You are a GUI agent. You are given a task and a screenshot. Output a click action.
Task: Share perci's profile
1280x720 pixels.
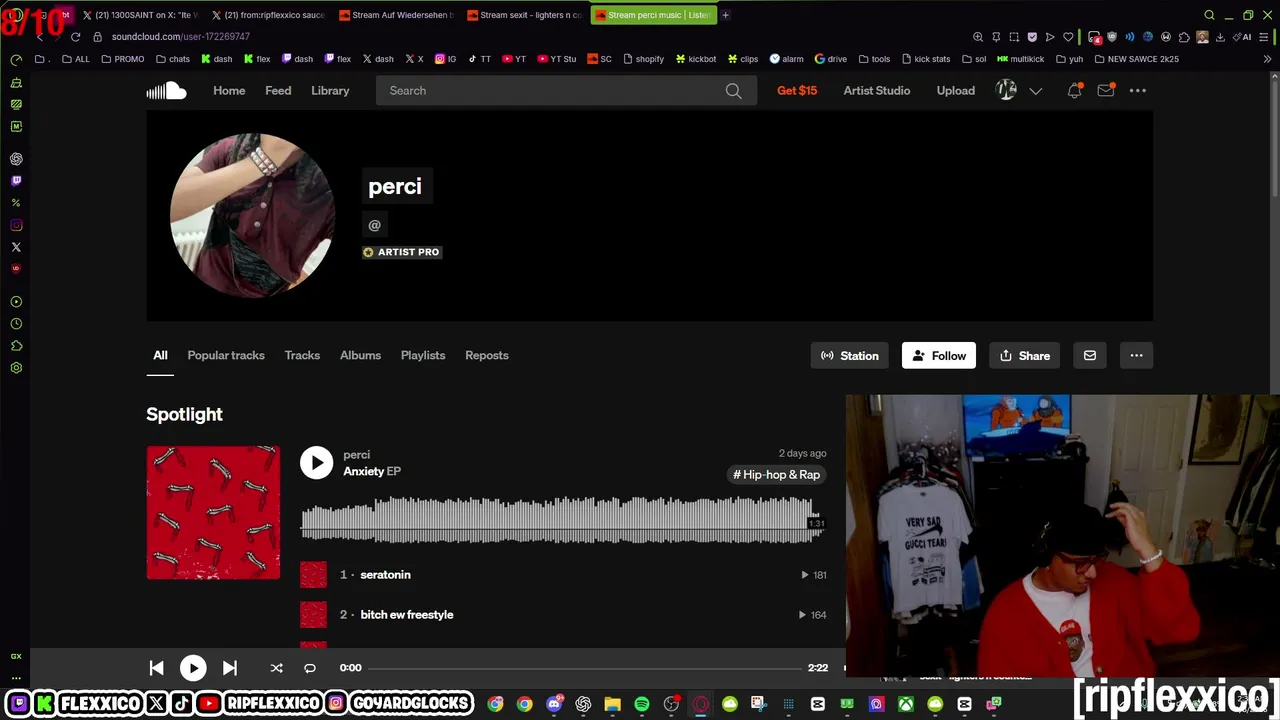pyautogui.click(x=1025, y=355)
